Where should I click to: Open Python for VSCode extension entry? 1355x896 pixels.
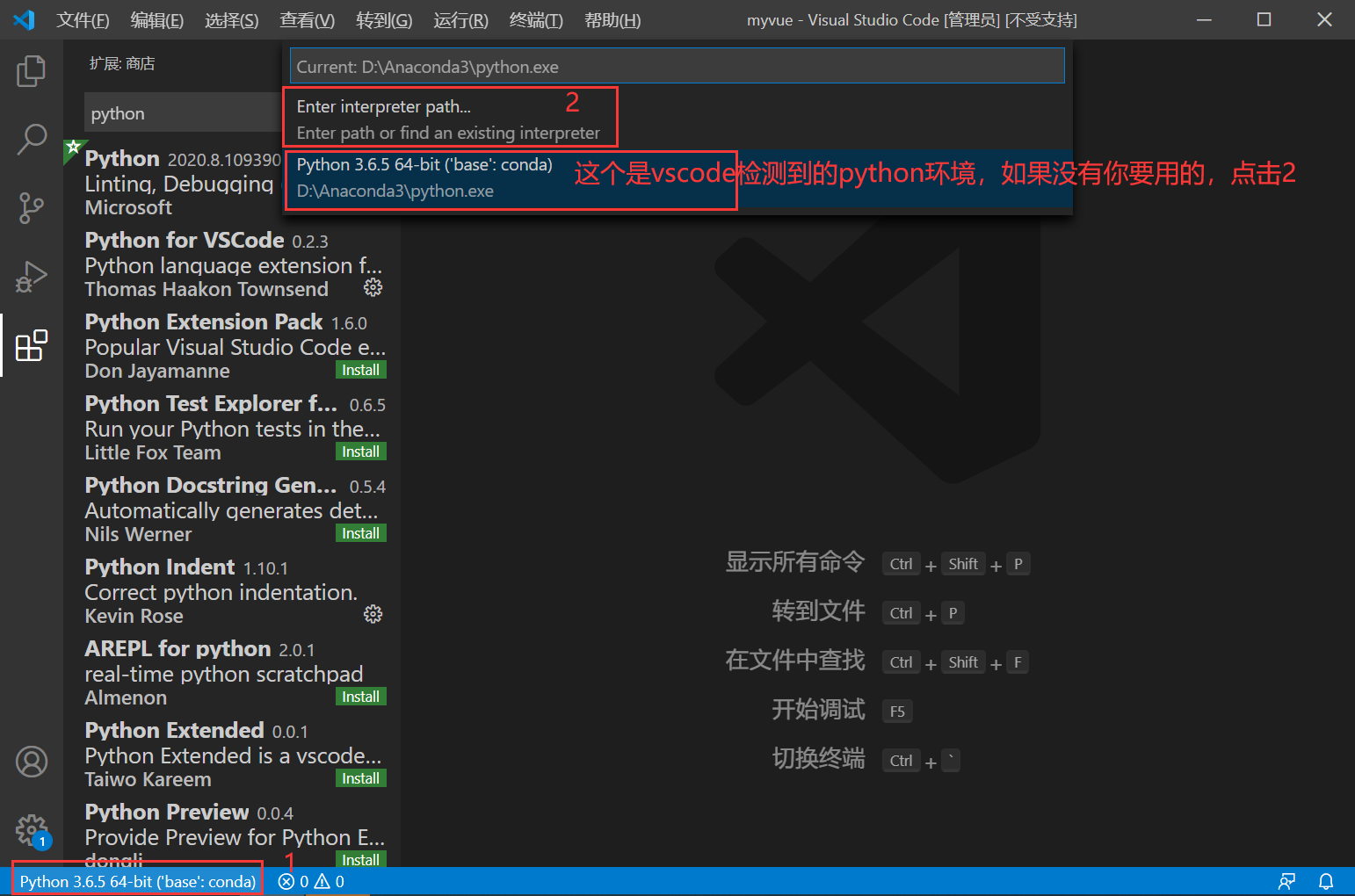[232, 264]
